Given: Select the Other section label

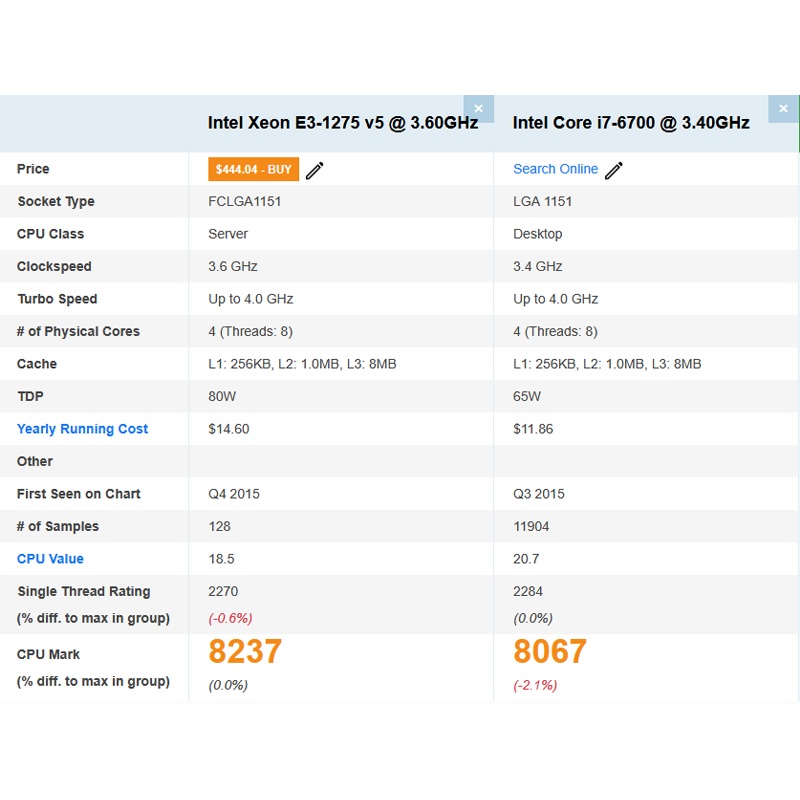Looking at the screenshot, I should click(35, 462).
